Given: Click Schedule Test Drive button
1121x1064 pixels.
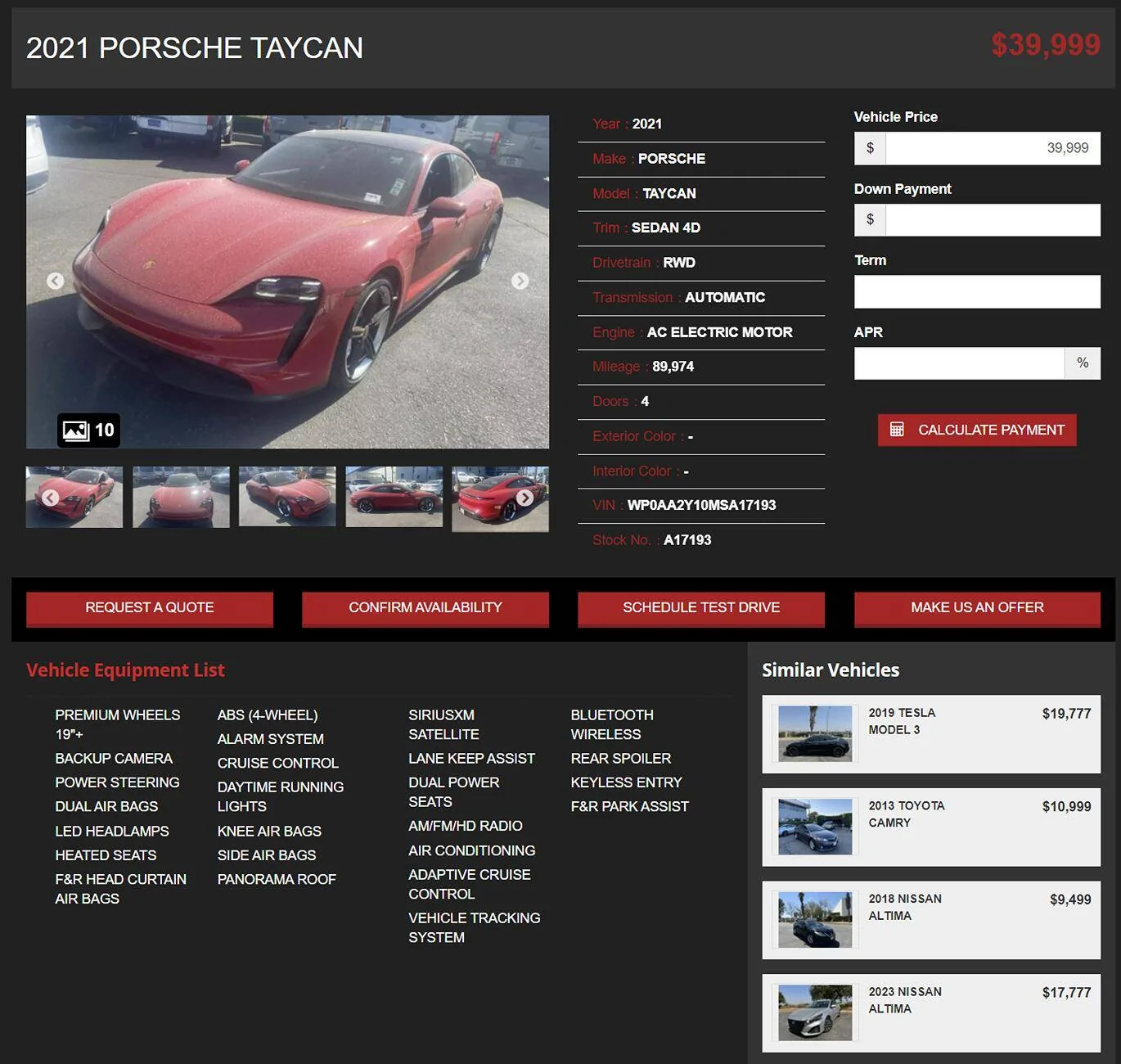Looking at the screenshot, I should [x=701, y=608].
